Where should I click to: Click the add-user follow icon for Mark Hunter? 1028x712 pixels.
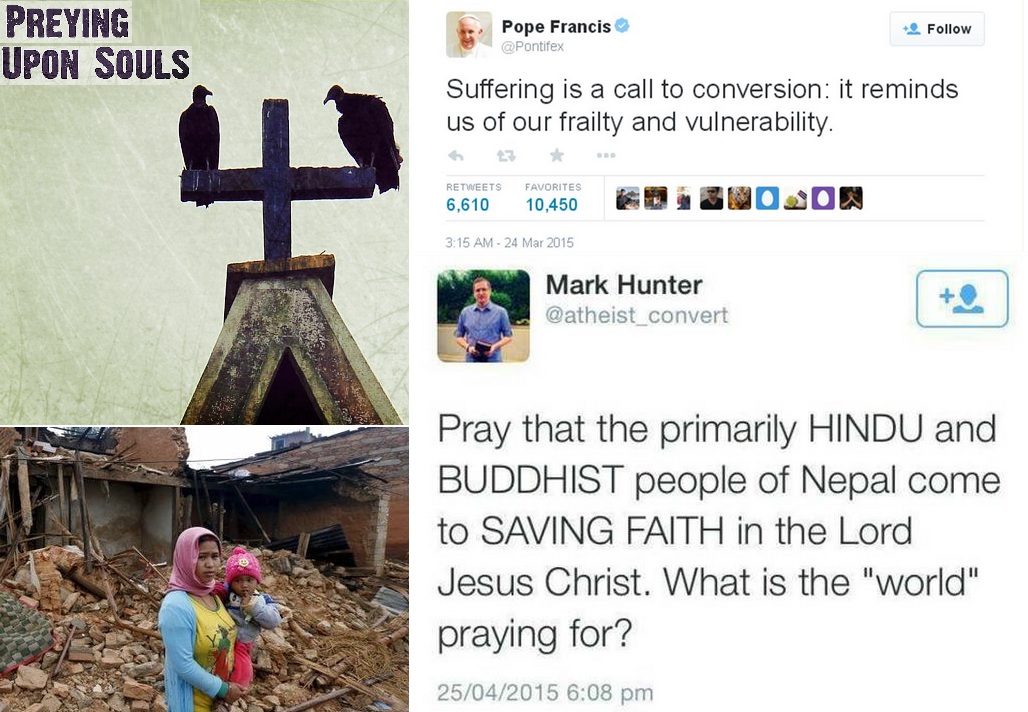tap(962, 298)
